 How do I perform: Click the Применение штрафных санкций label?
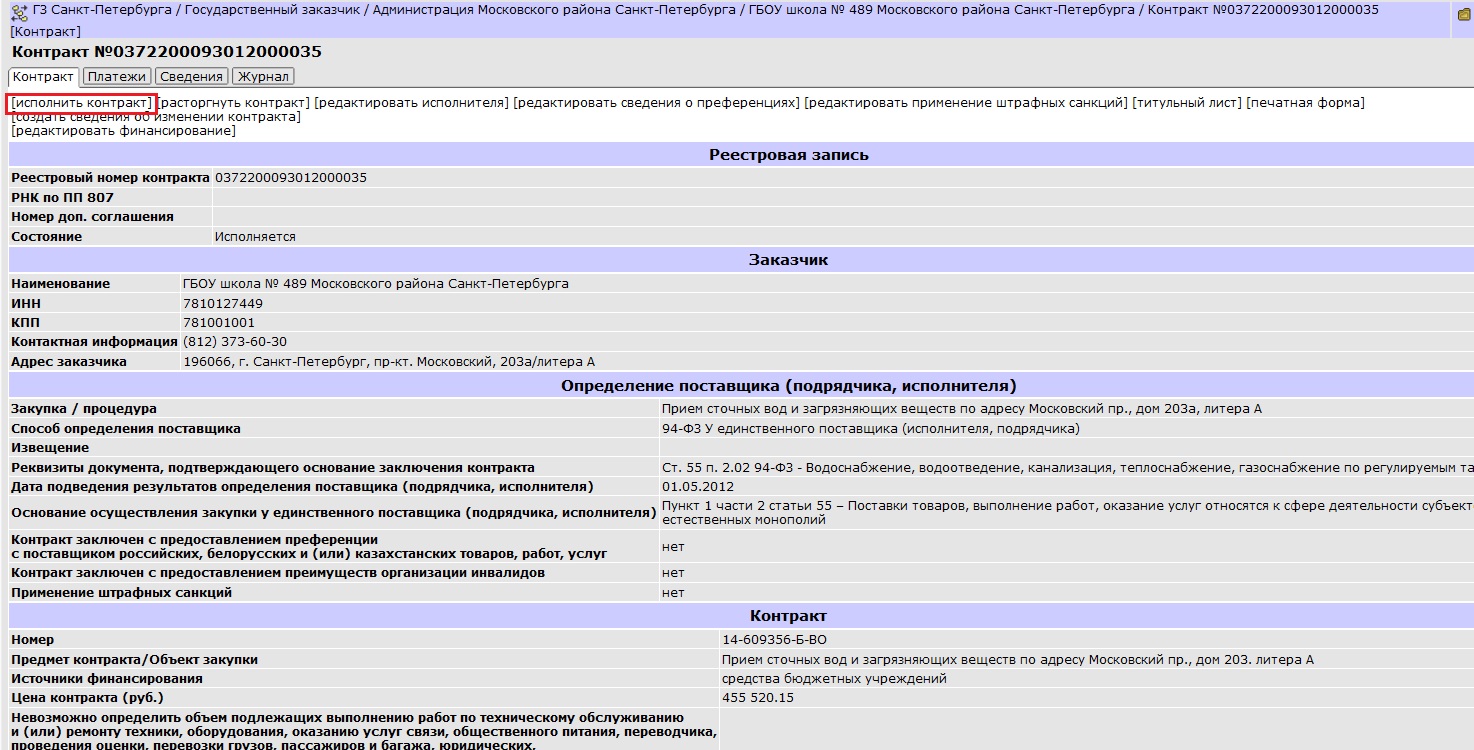tap(121, 593)
